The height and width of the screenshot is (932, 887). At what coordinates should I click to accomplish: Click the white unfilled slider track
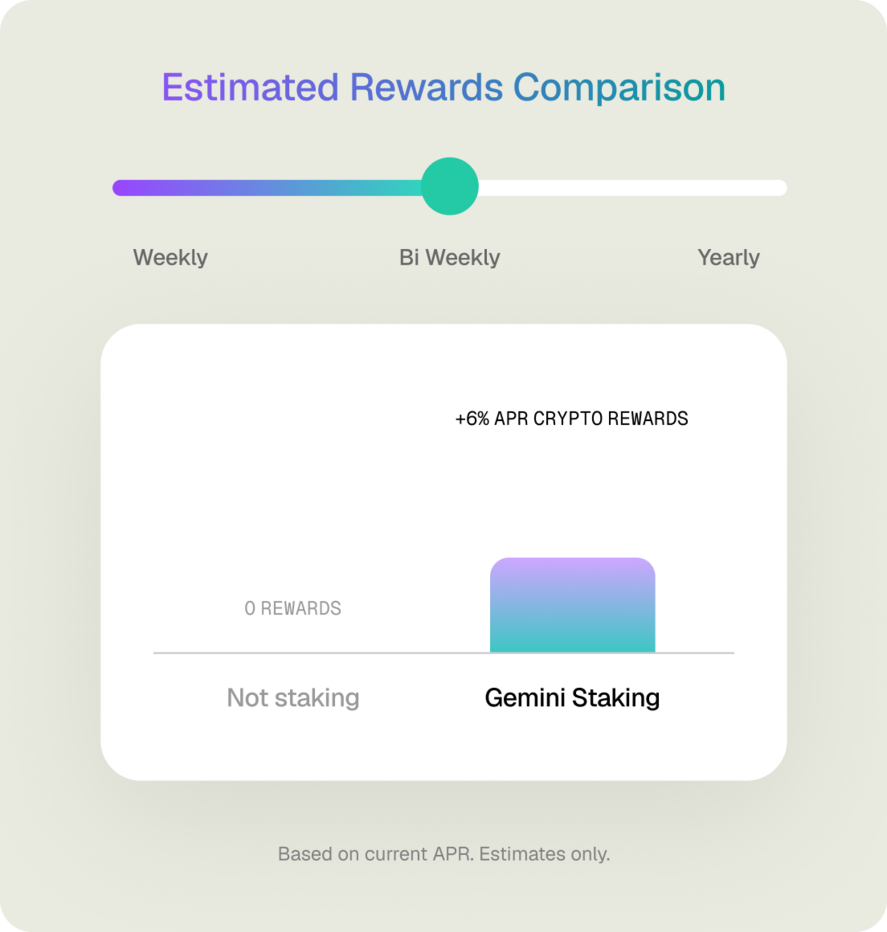click(x=630, y=188)
